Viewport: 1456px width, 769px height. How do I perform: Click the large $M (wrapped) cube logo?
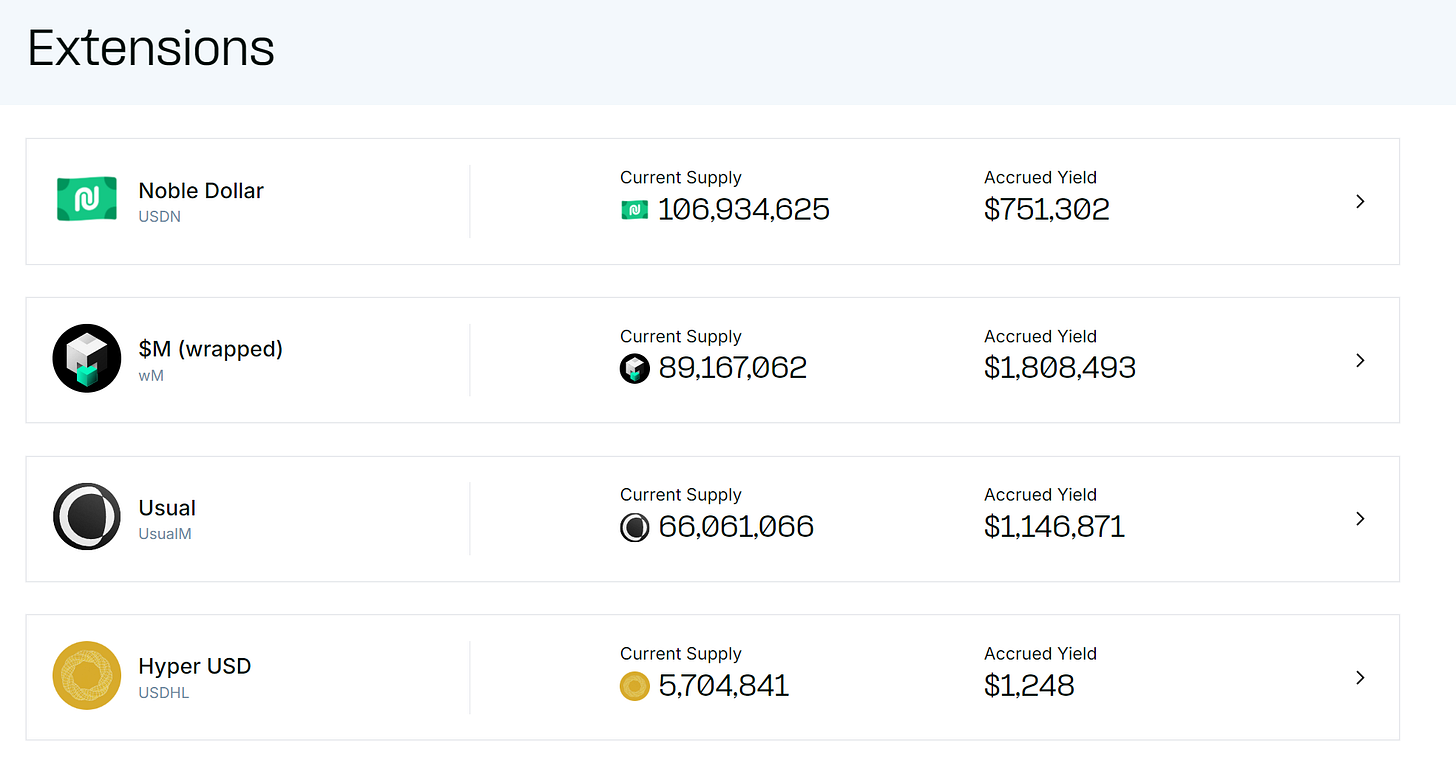pos(87,358)
